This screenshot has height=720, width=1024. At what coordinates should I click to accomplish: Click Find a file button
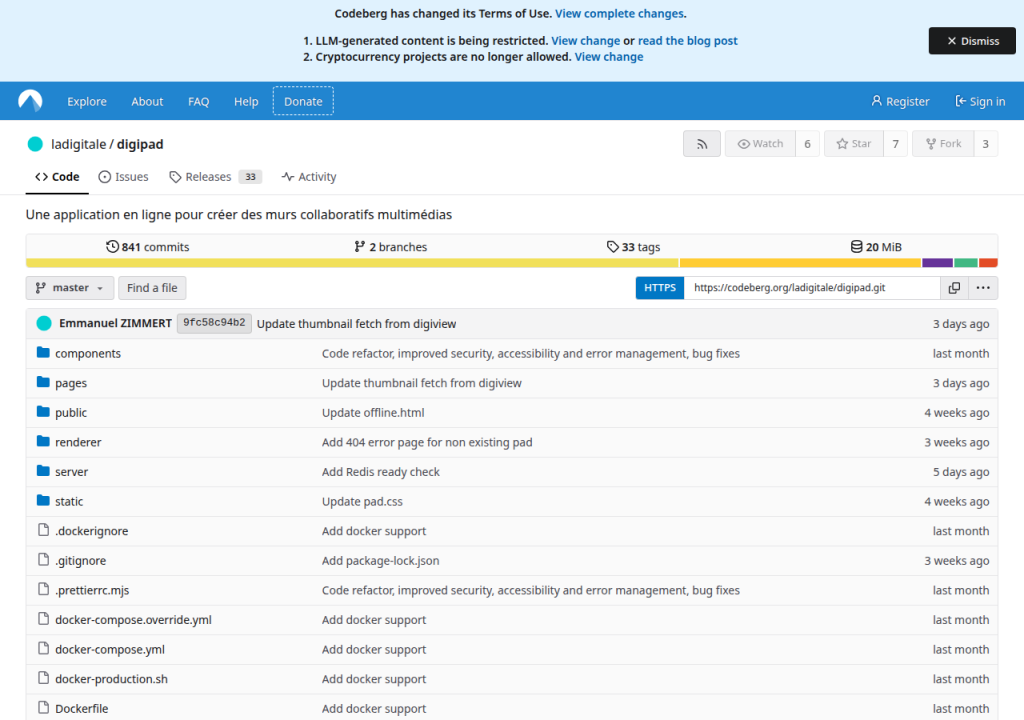pyautogui.click(x=152, y=287)
